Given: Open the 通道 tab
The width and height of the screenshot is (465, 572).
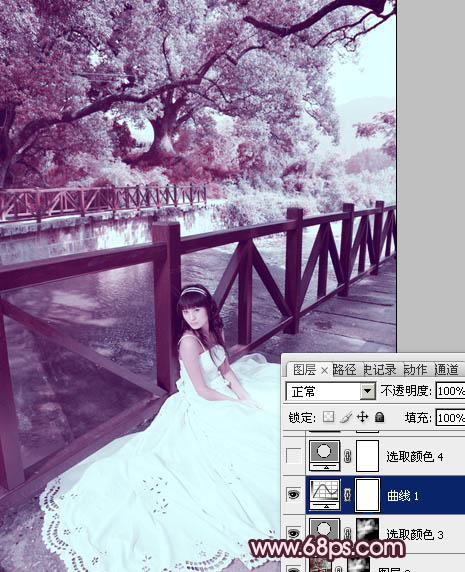Looking at the screenshot, I should coord(446,370).
